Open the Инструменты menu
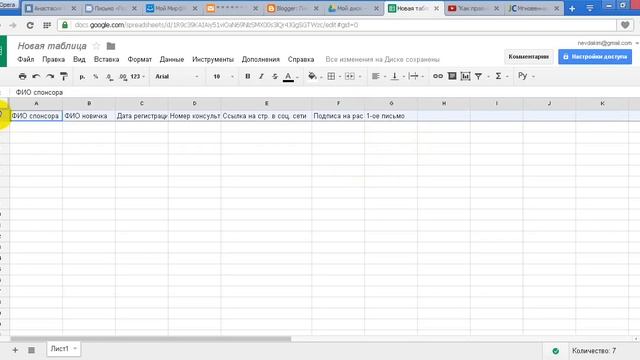The width and height of the screenshot is (640, 360). click(x=213, y=60)
